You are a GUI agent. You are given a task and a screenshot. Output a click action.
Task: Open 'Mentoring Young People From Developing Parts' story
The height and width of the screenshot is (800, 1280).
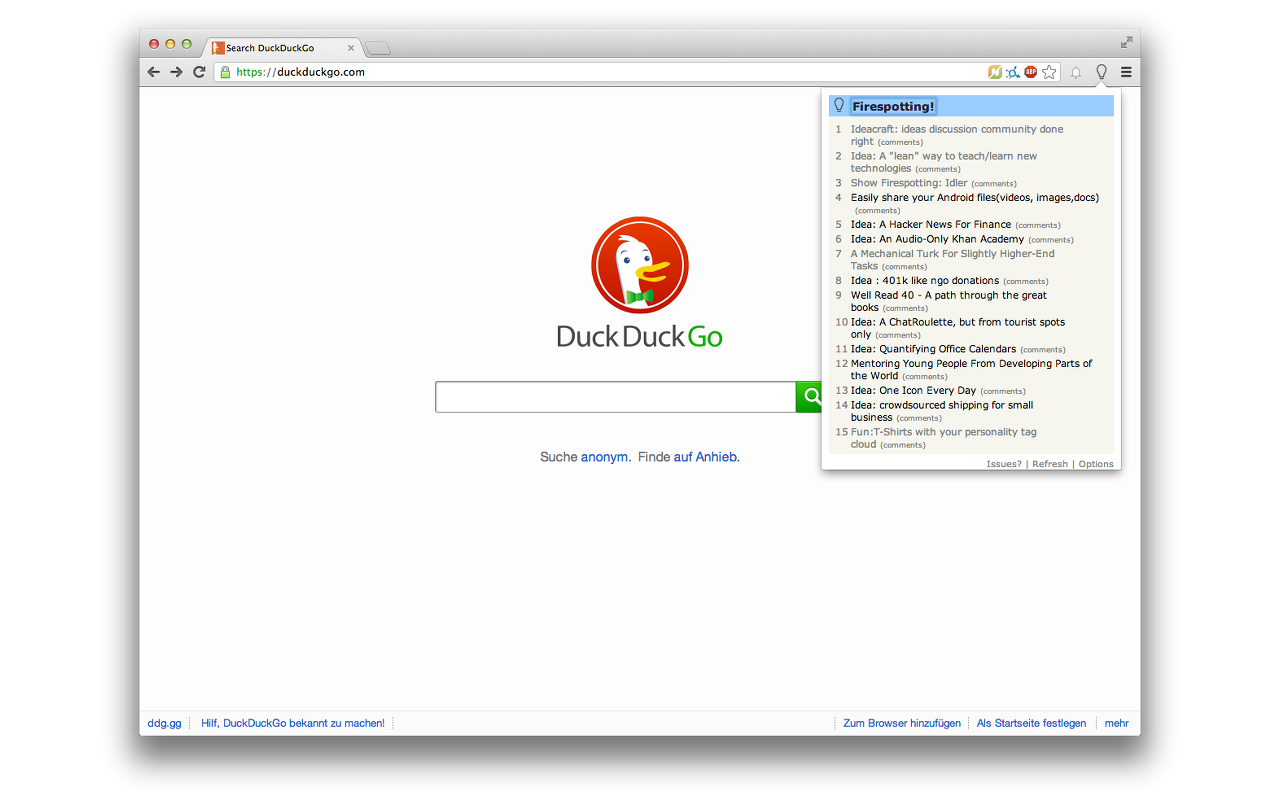[971, 369]
